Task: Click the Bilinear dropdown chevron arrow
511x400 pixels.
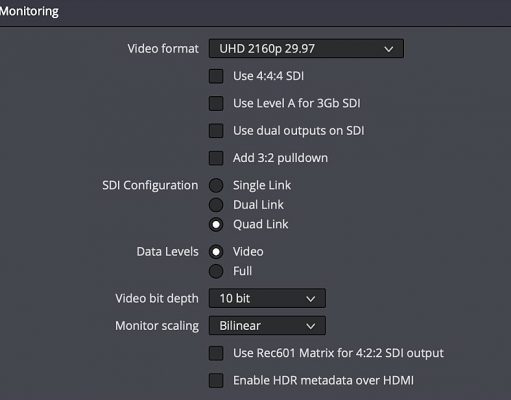Action: click(x=311, y=326)
